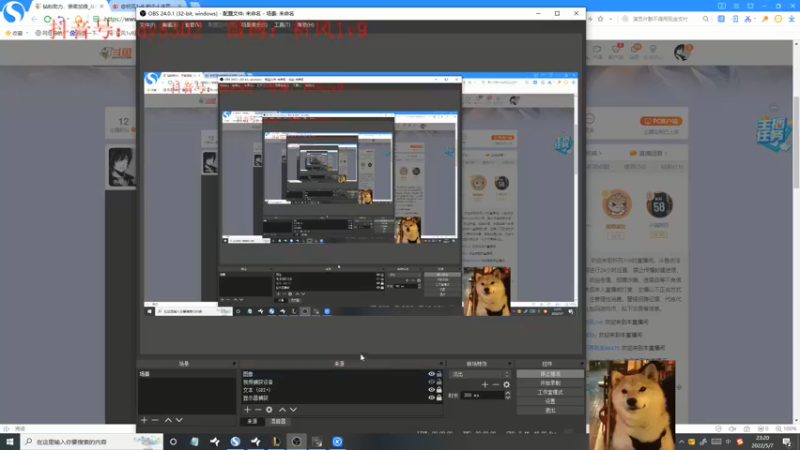Click the browser back arrow
This screenshot has width=800, height=450.
[x=34, y=19]
